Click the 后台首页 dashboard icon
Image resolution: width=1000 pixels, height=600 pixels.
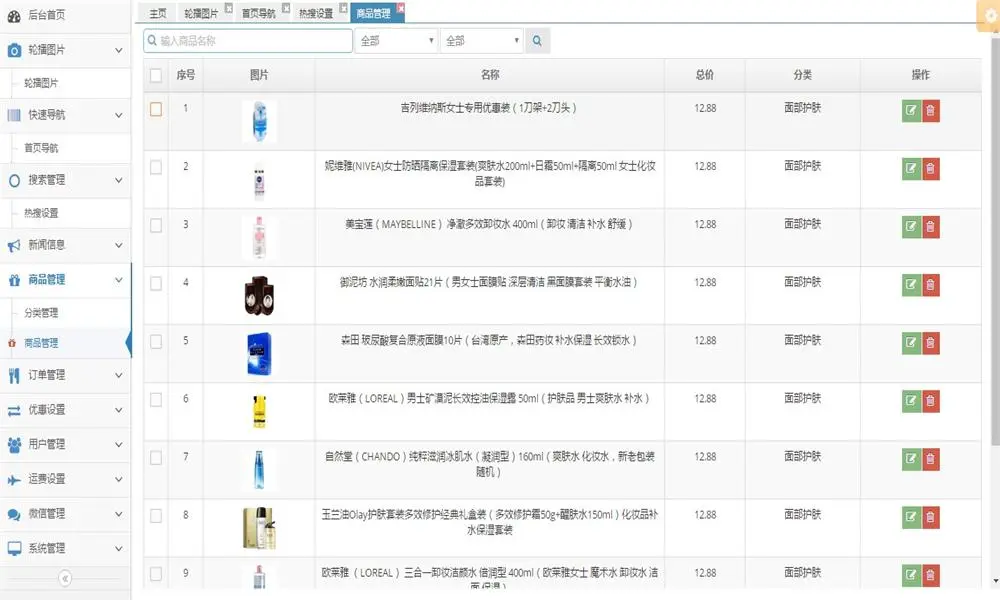[14, 15]
